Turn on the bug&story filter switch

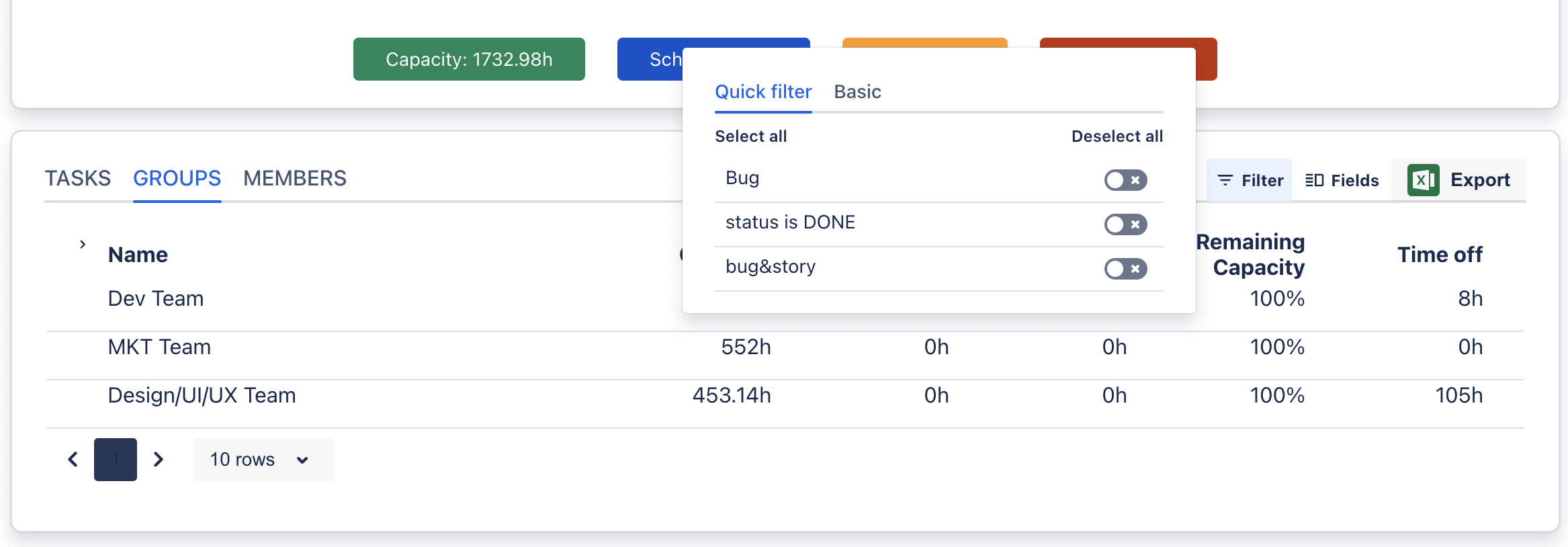tap(1125, 269)
